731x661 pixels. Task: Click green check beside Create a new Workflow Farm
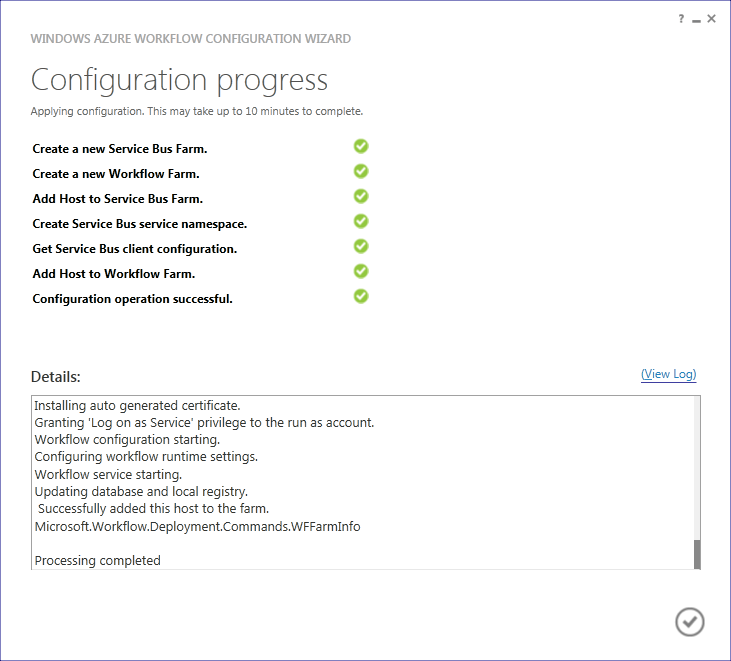(361, 171)
